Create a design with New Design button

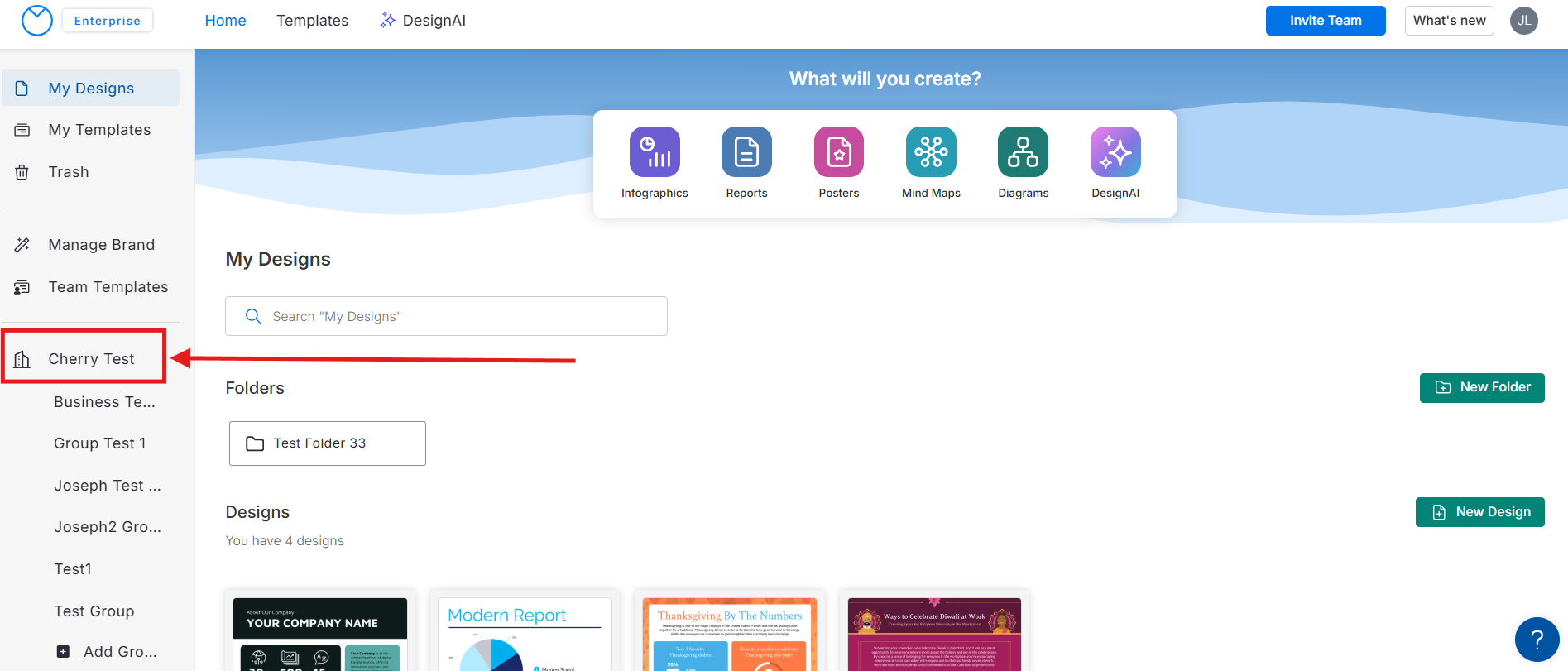pyautogui.click(x=1479, y=512)
